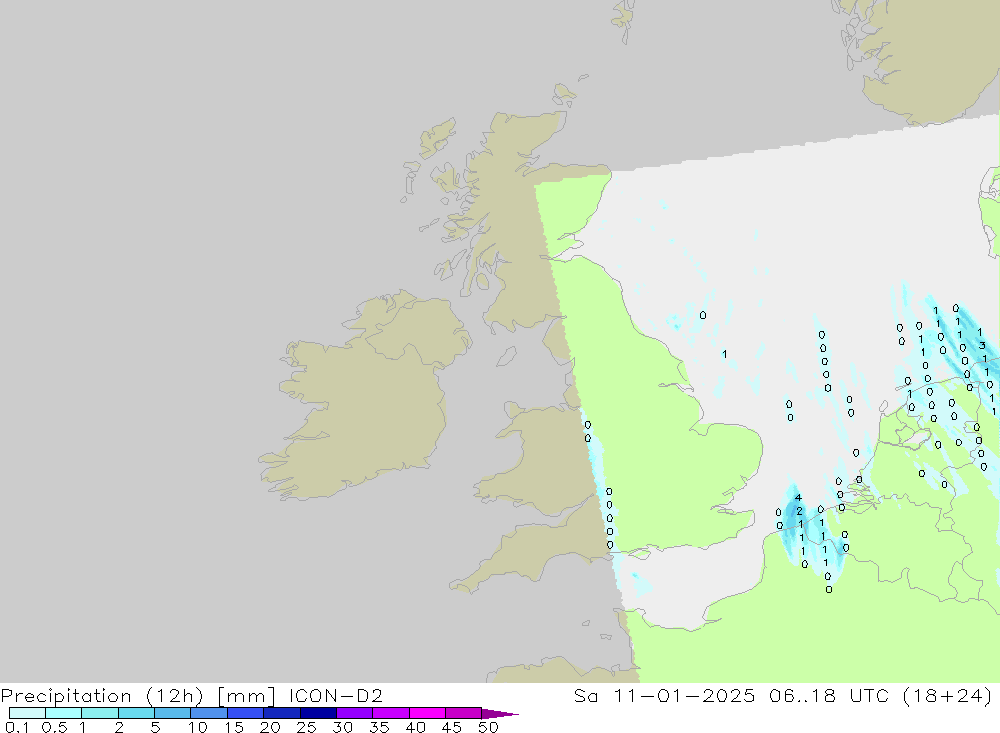Select the "20" legend scale label
Viewport: 1000px width, 733px height.
pyautogui.click(x=270, y=727)
